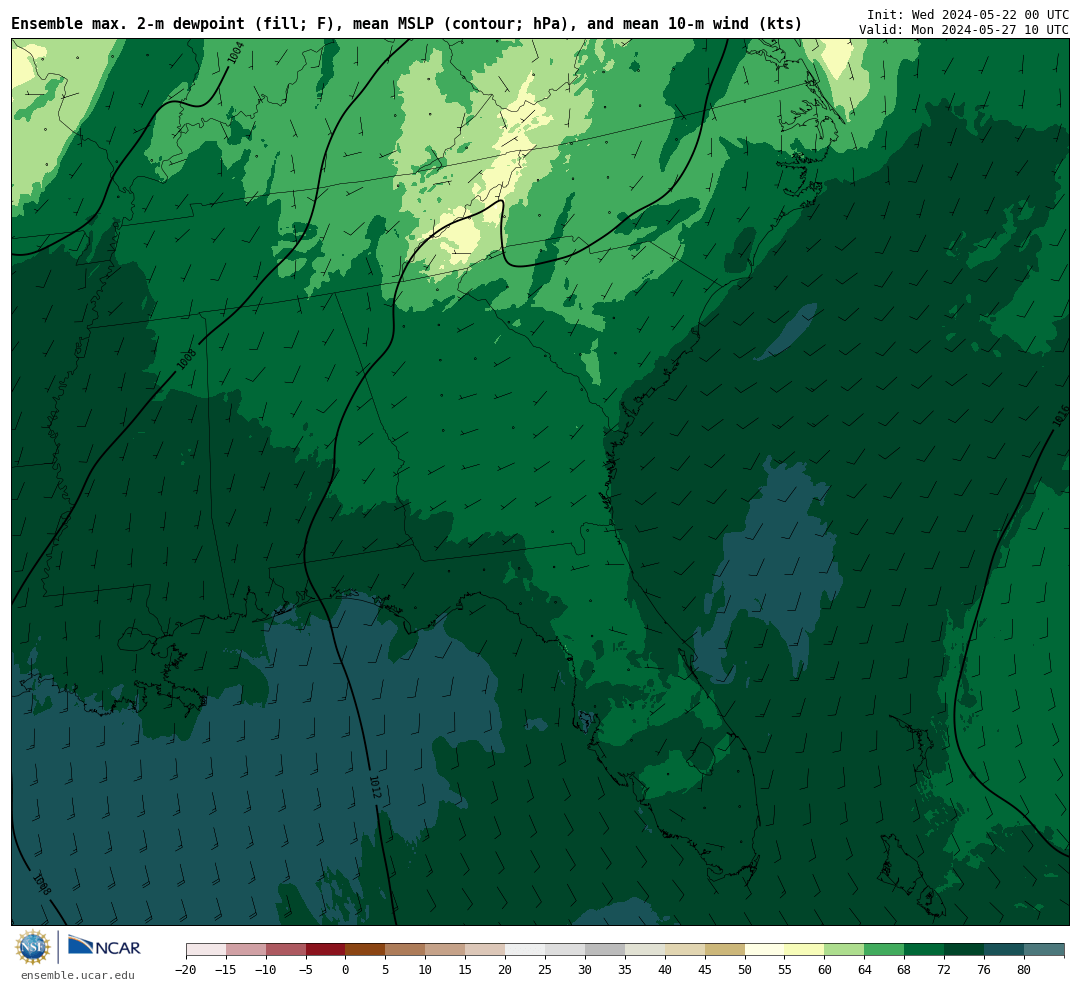Pick the colorbar swatch between -10 and -5
Image resolution: width=1080 pixels, height=988 pixels.
click(286, 950)
